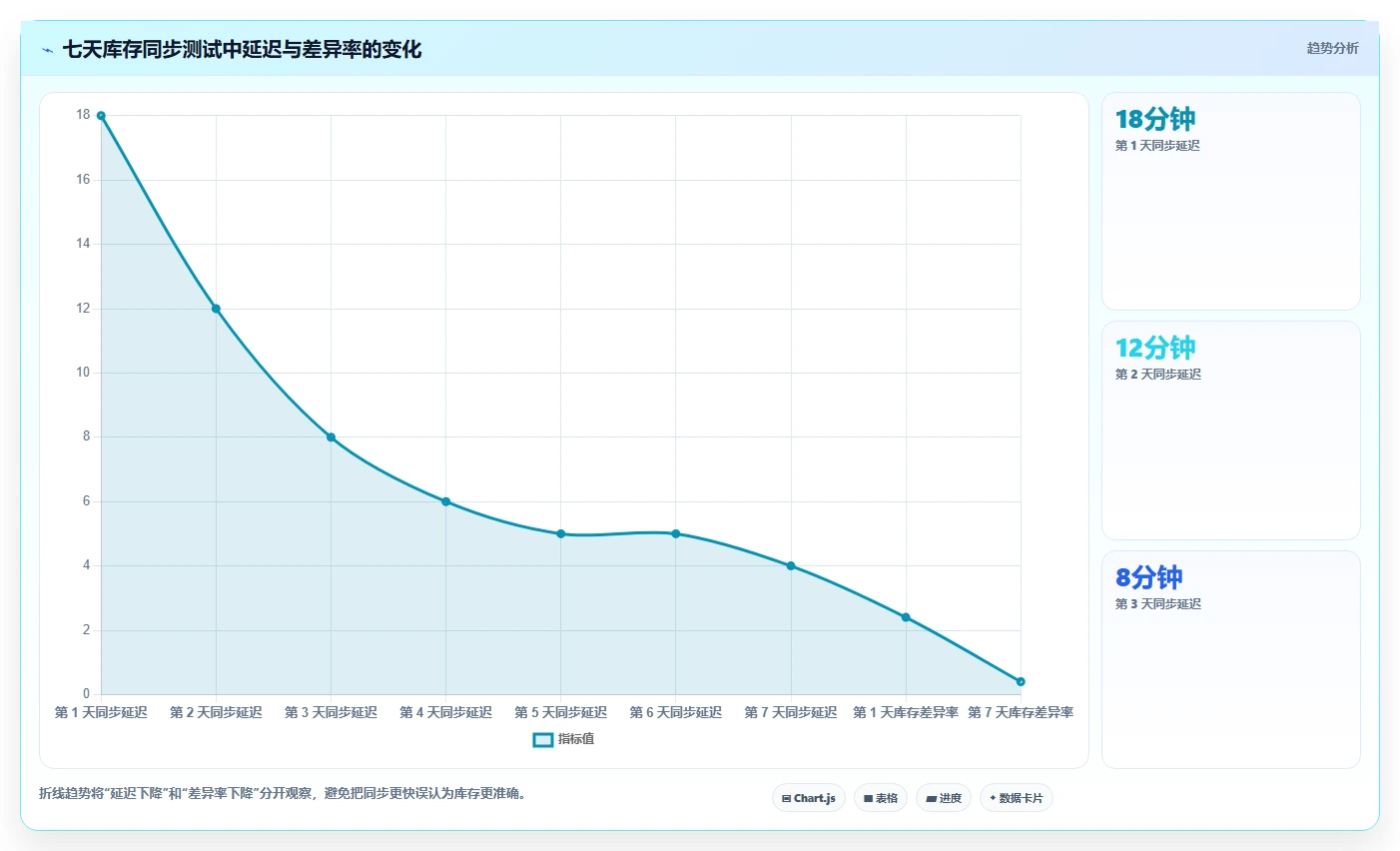Viewport: 1400px width, 851px height.
Task: Select the Chart.js tag chip
Action: [809, 798]
